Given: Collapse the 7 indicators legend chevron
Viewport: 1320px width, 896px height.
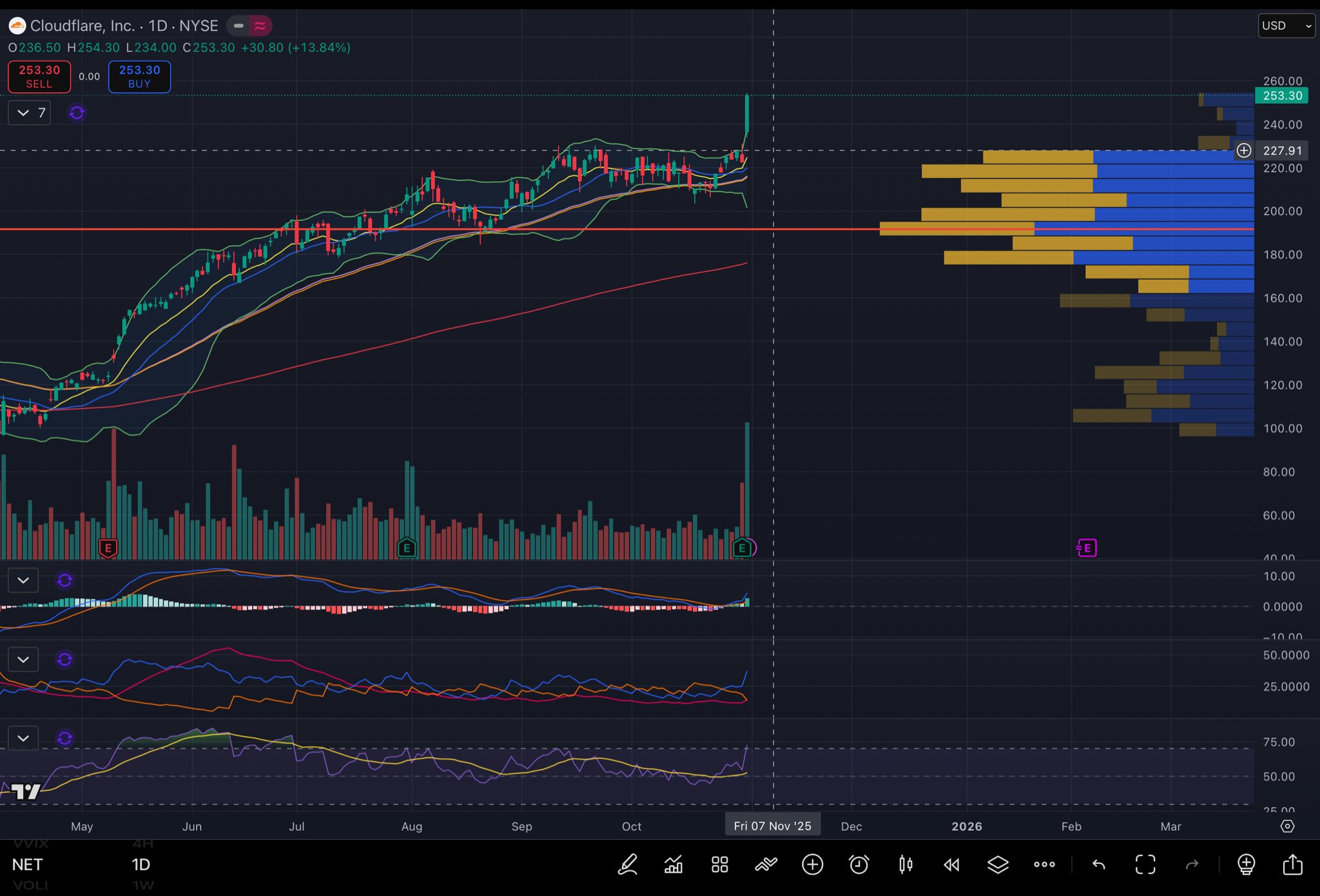Looking at the screenshot, I should point(23,113).
